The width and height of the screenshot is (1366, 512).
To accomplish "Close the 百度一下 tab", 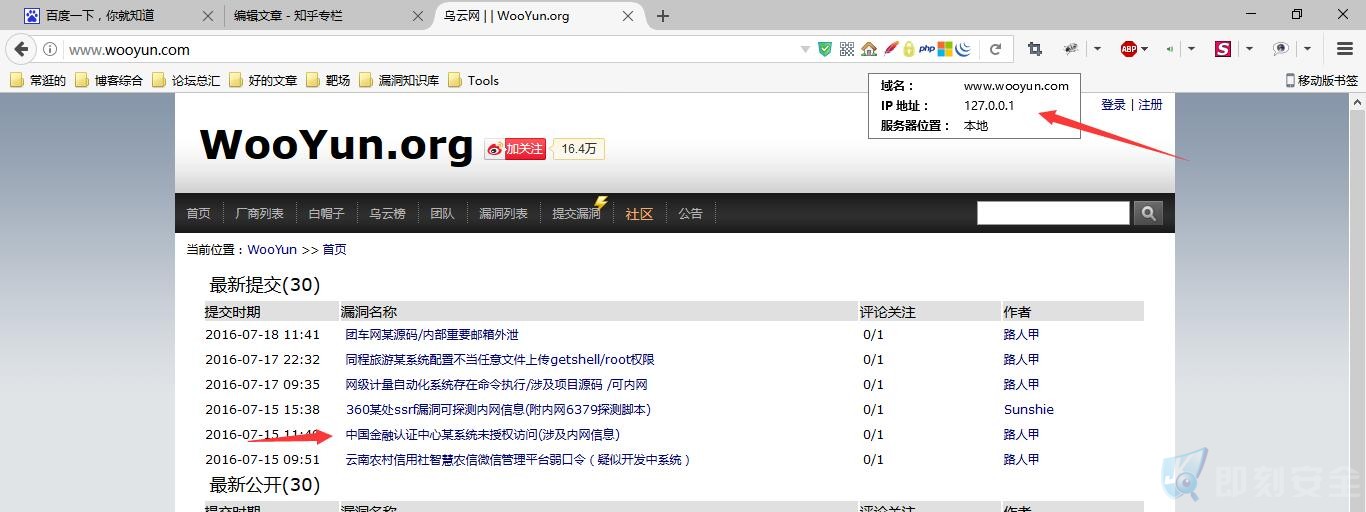I will [x=207, y=16].
